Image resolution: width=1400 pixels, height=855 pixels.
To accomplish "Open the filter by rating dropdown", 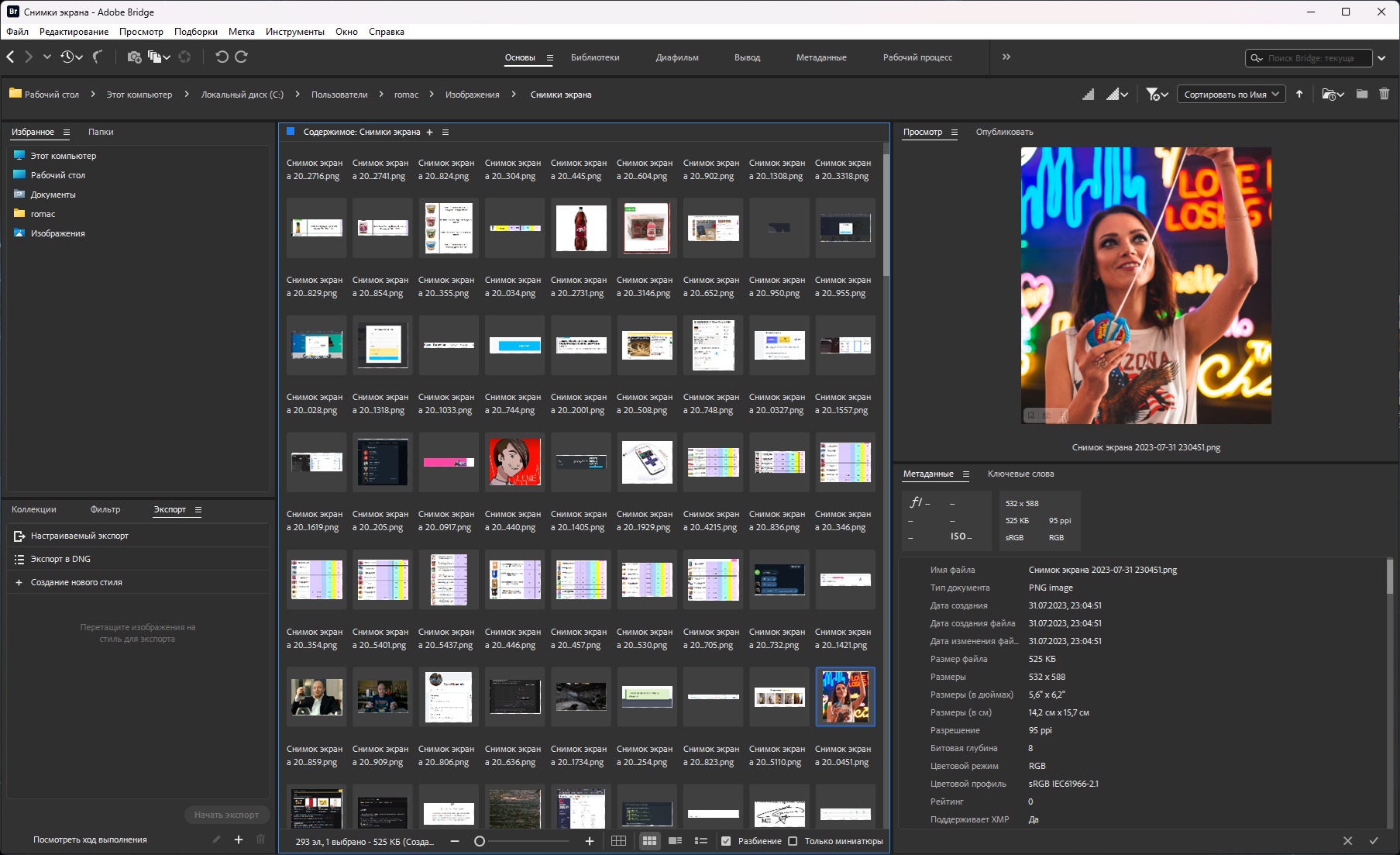I will [1157, 95].
